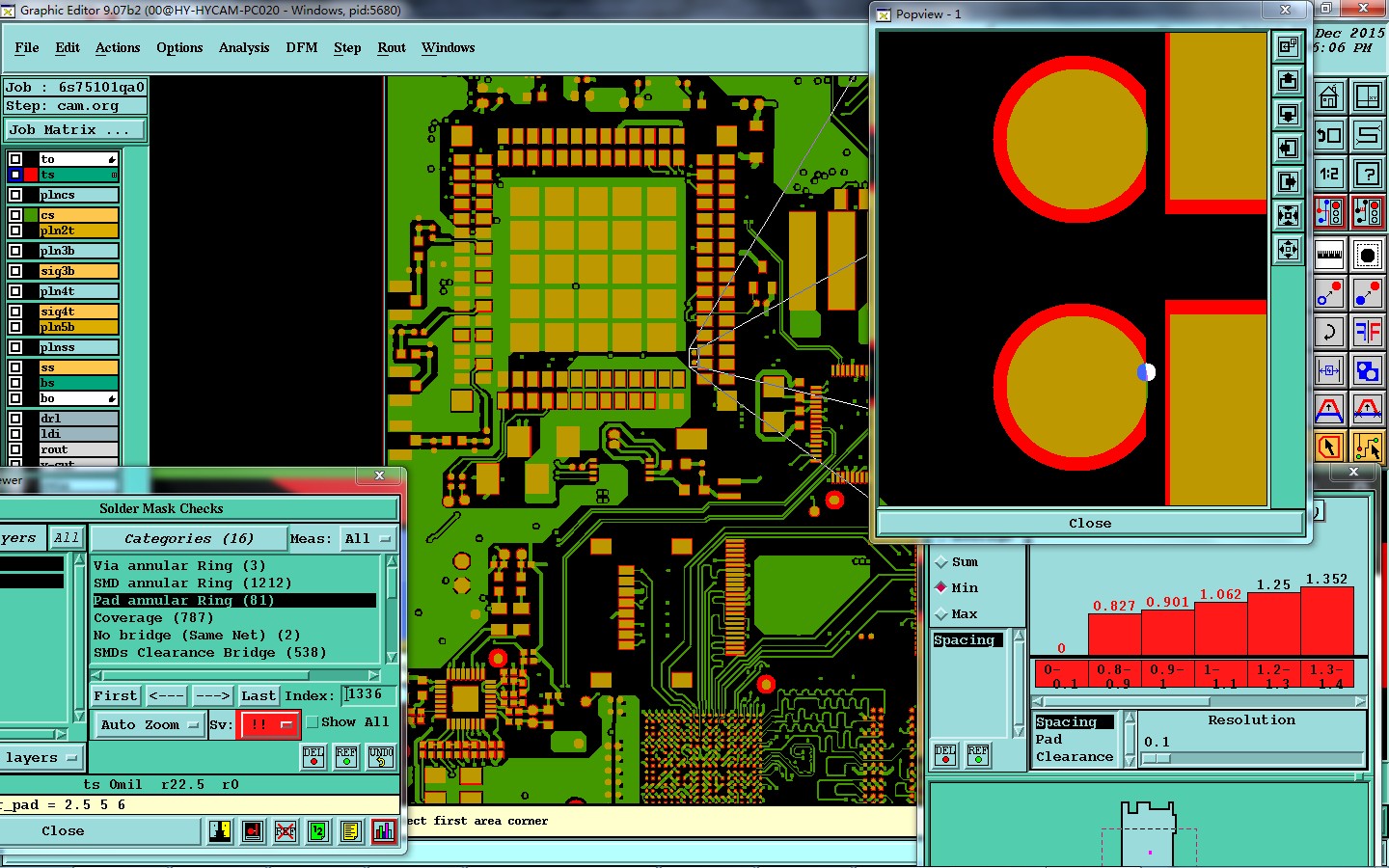The width and height of the screenshot is (1389, 868).
Task: Click the black octagon feature icon
Action: (x=1367, y=256)
